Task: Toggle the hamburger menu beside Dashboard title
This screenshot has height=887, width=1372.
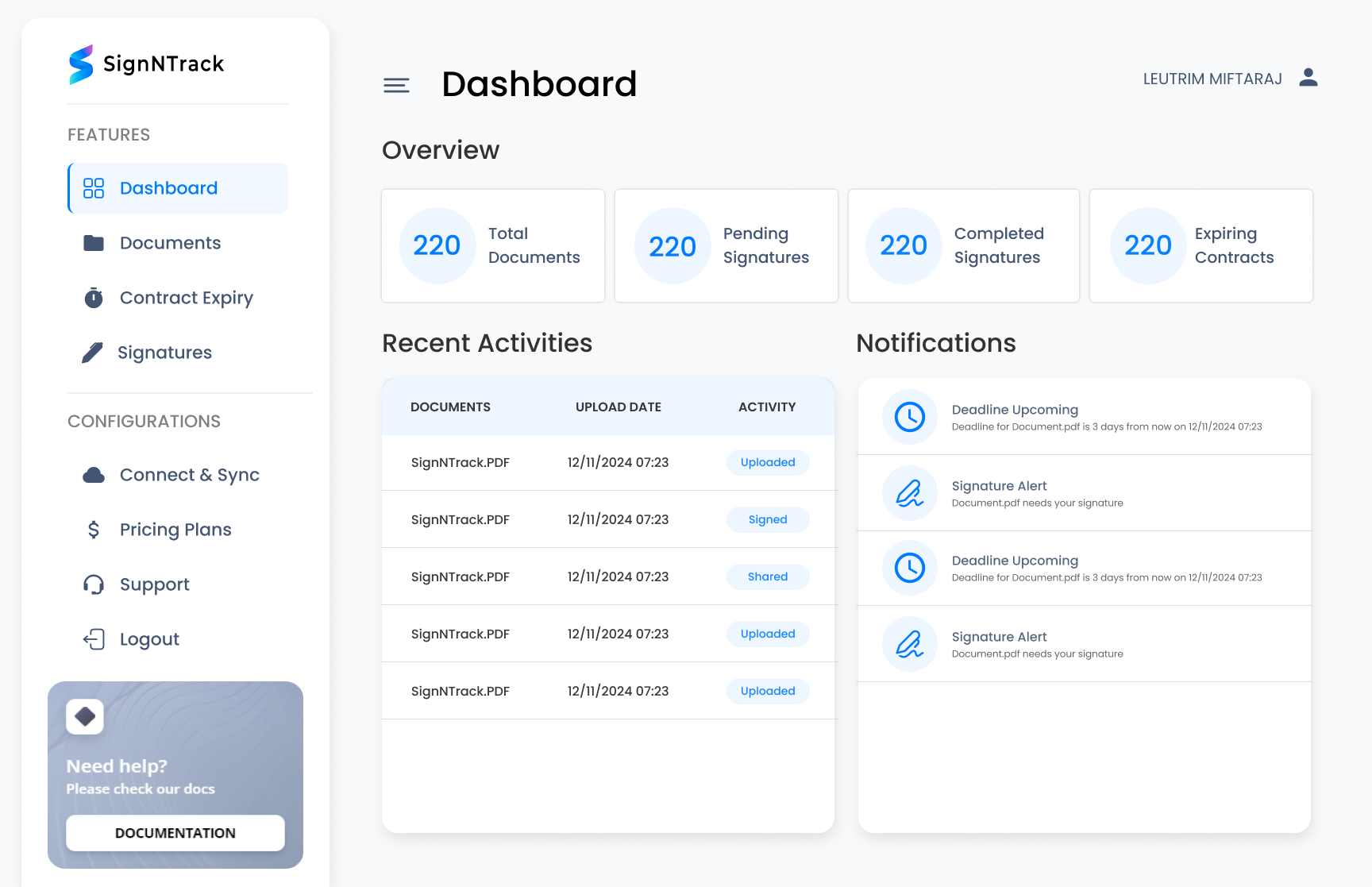Action: [396, 85]
